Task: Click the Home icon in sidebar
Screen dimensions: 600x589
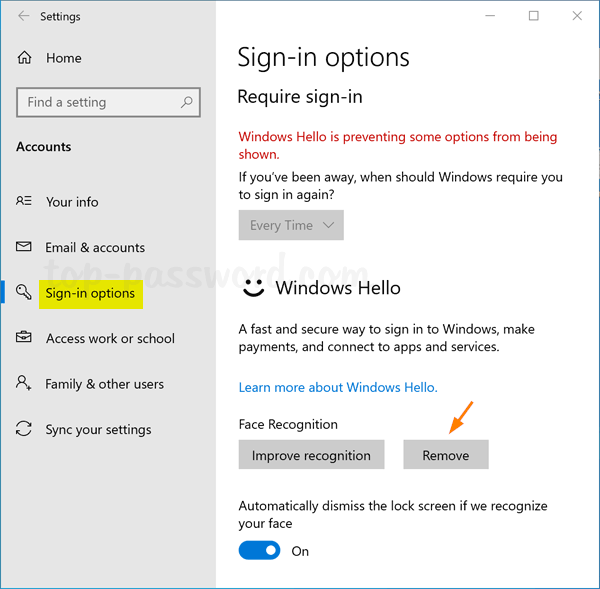Action: (25, 58)
